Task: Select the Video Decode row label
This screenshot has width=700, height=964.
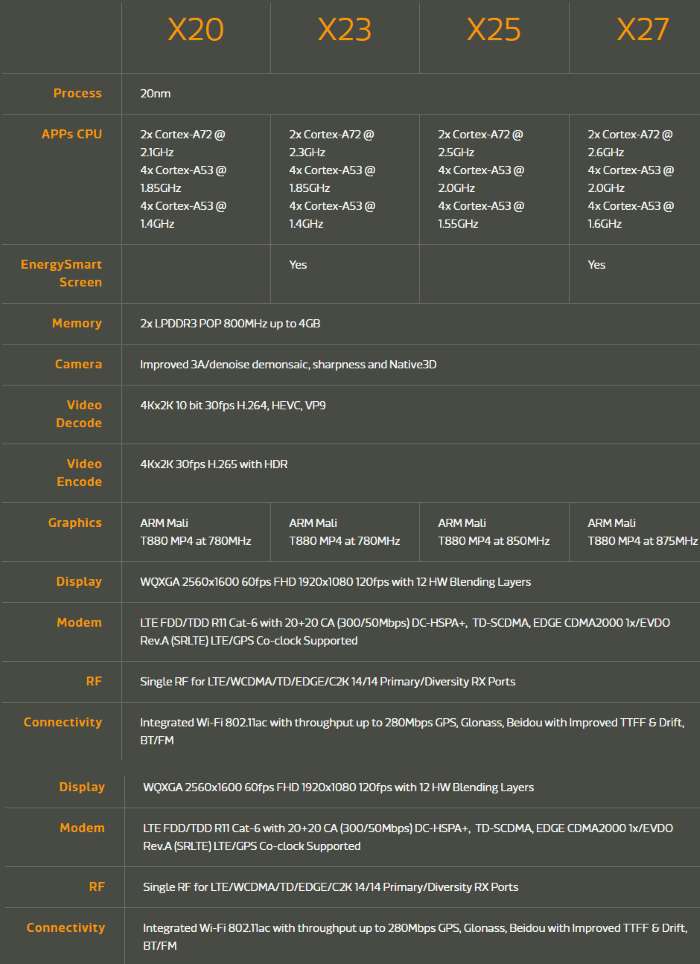Action: click(79, 414)
